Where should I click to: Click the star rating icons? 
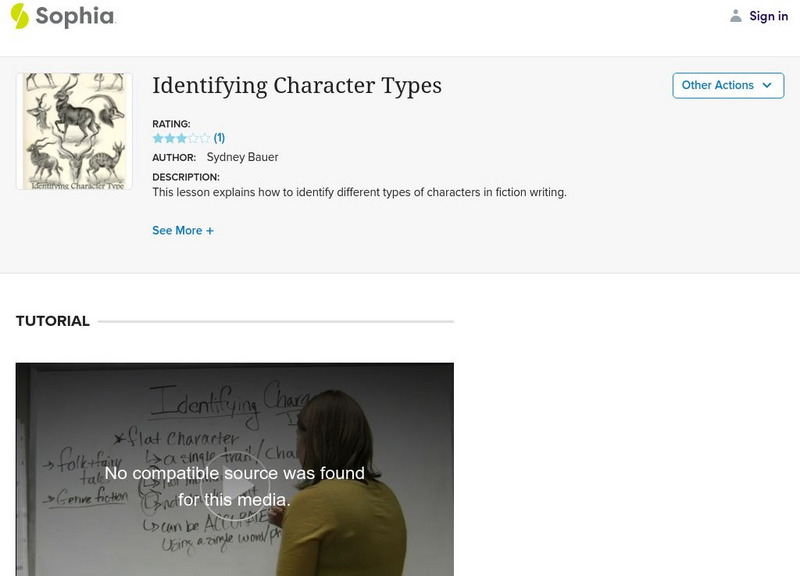181,138
